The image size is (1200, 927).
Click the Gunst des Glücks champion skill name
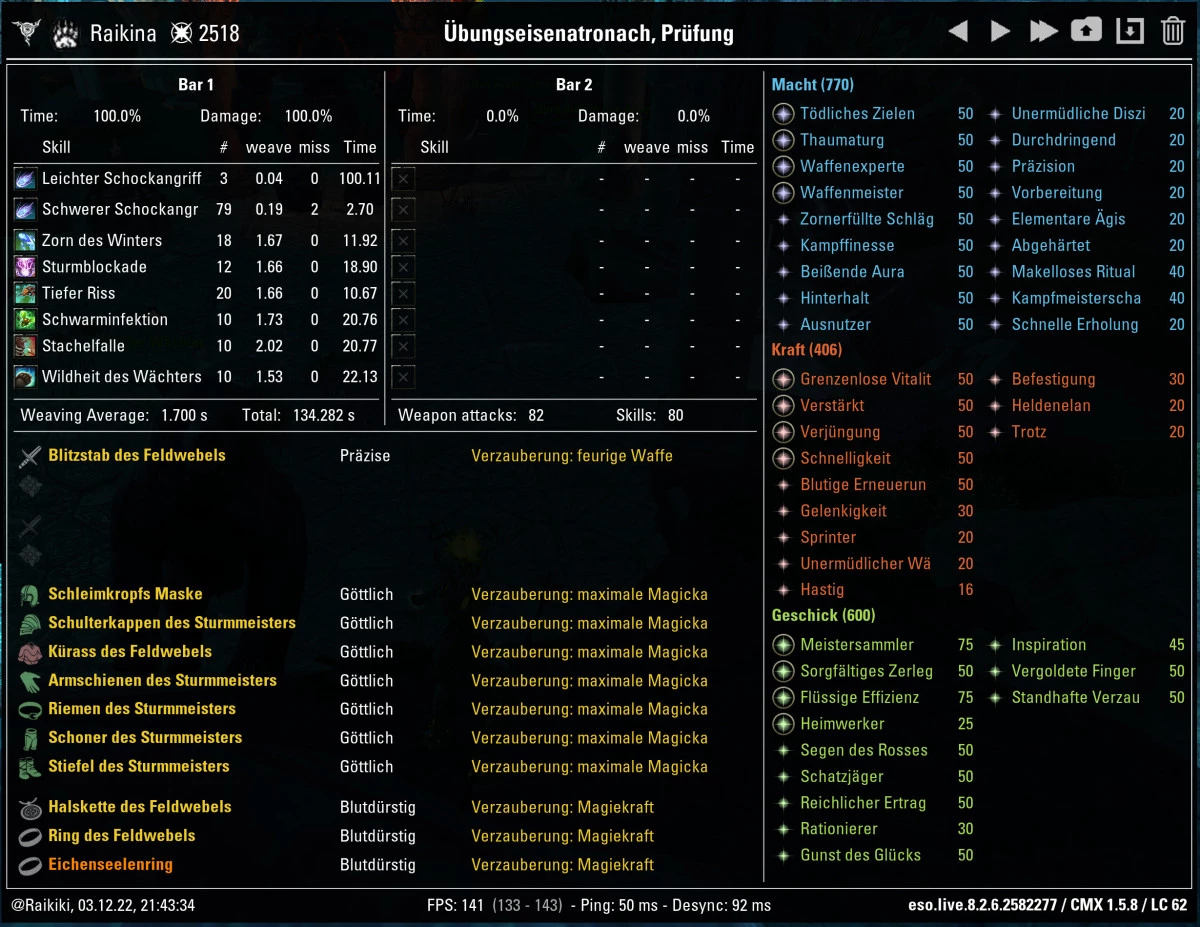point(860,856)
